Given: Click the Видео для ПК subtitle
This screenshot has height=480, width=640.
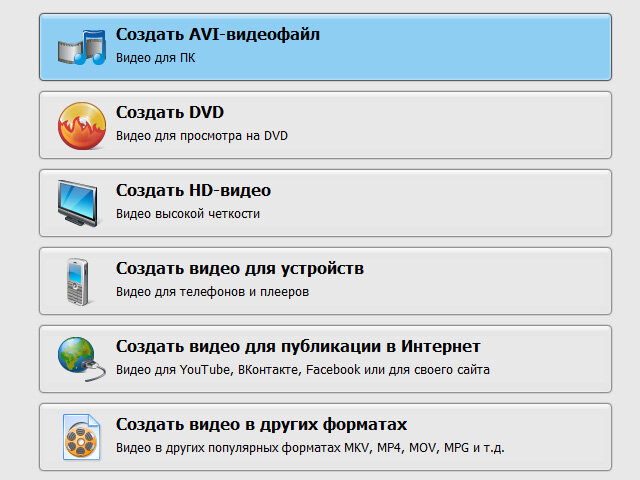Looking at the screenshot, I should tap(156, 58).
